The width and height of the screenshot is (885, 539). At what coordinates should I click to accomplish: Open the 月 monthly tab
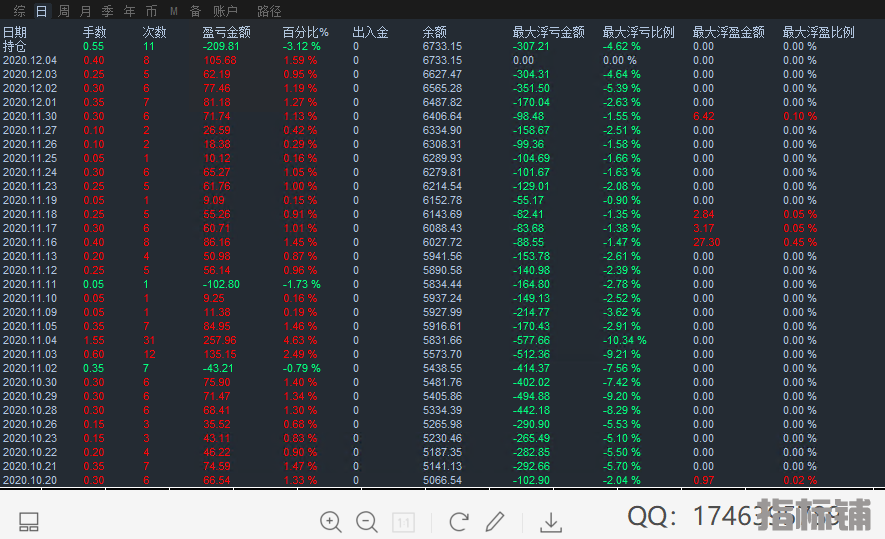click(x=85, y=11)
